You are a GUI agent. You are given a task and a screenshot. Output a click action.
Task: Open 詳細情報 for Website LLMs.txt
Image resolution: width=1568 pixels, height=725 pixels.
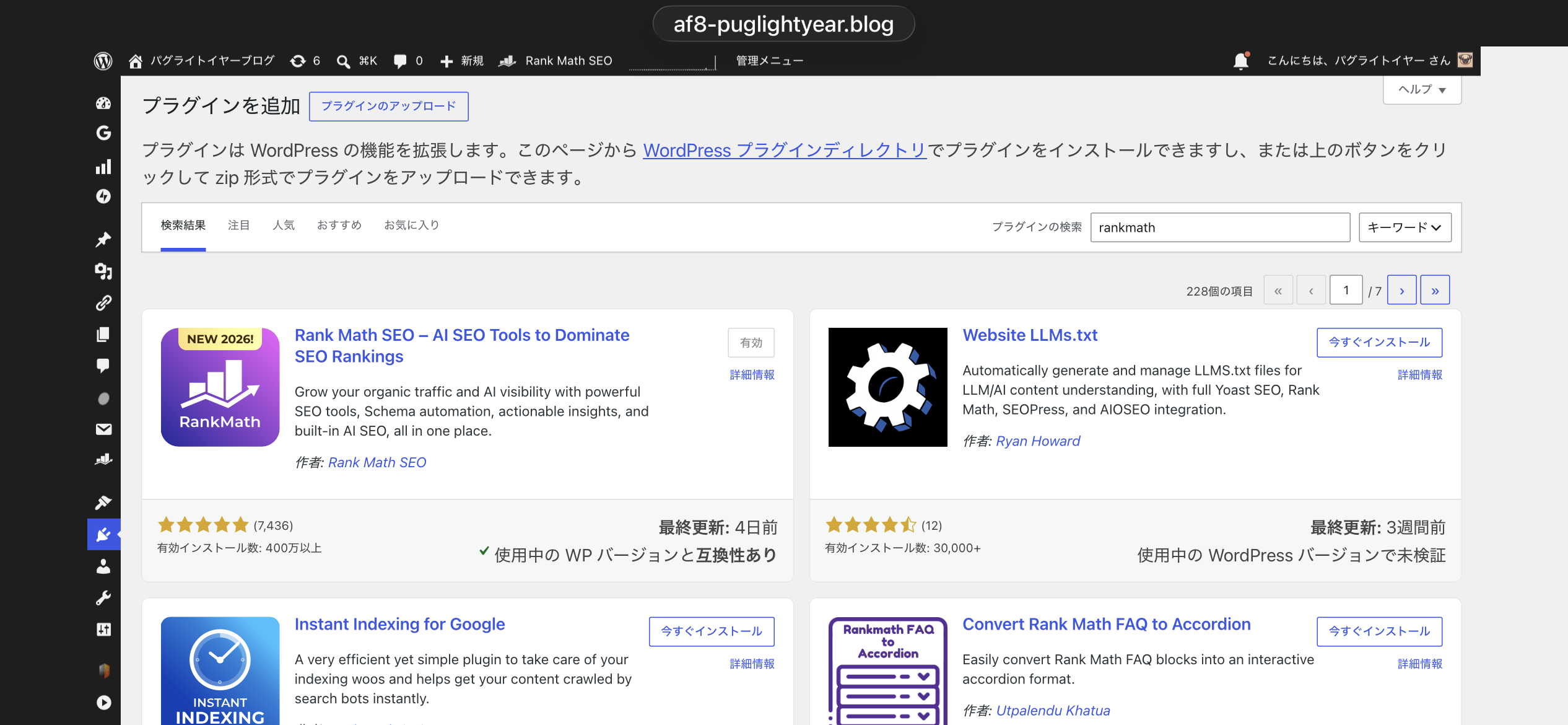(x=1420, y=375)
